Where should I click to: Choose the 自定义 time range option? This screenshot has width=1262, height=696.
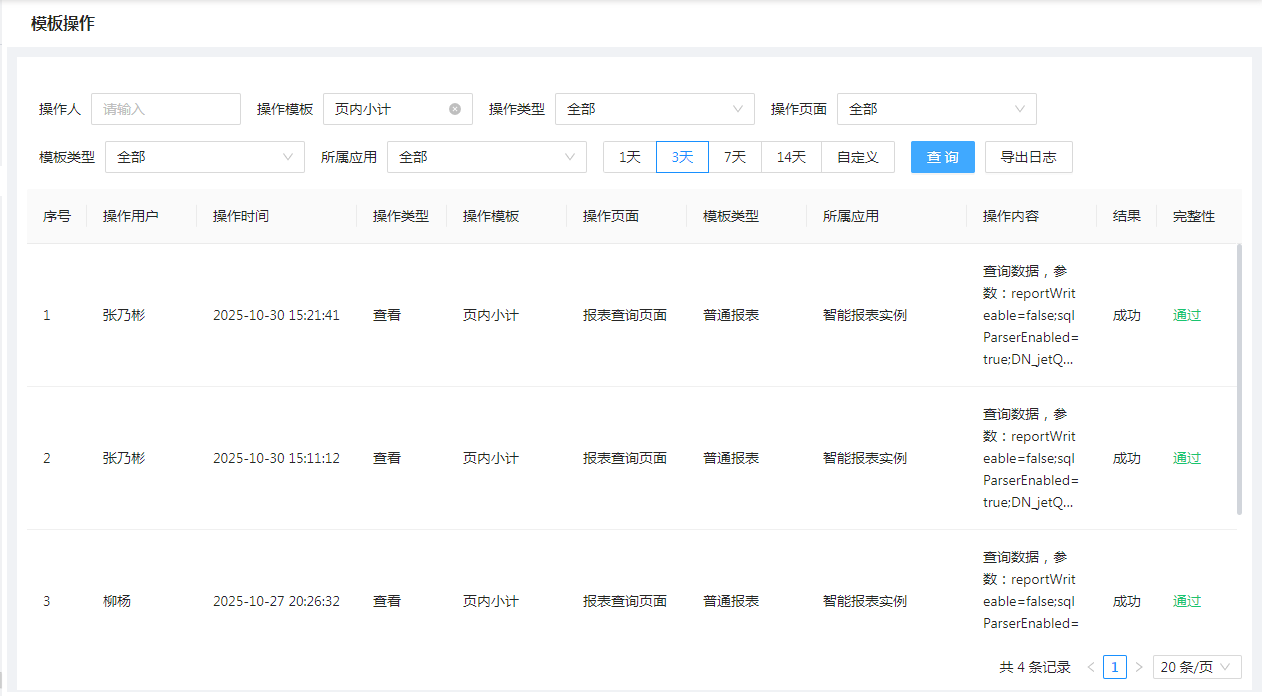tap(858, 157)
